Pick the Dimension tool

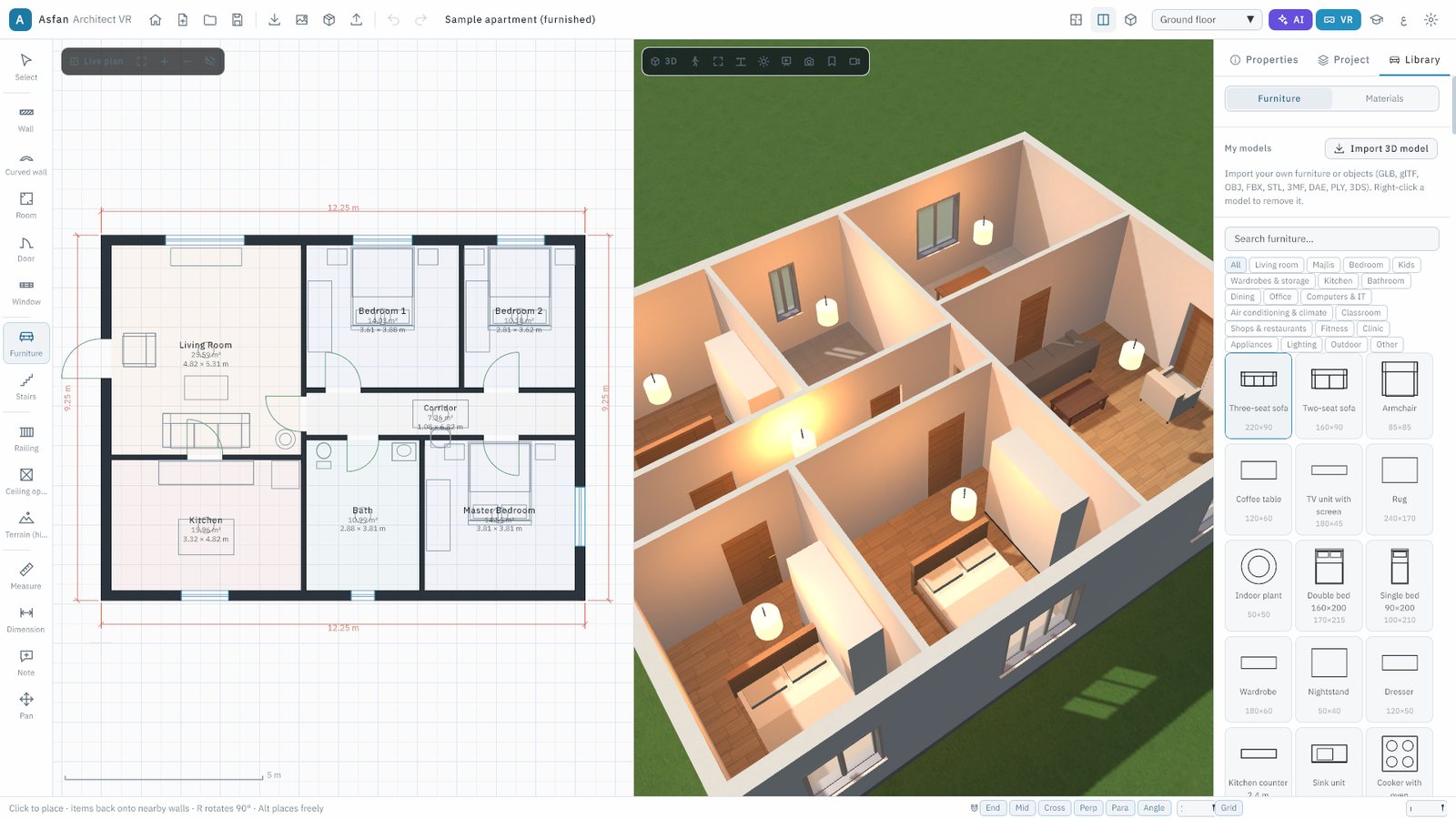pyautogui.click(x=26, y=620)
